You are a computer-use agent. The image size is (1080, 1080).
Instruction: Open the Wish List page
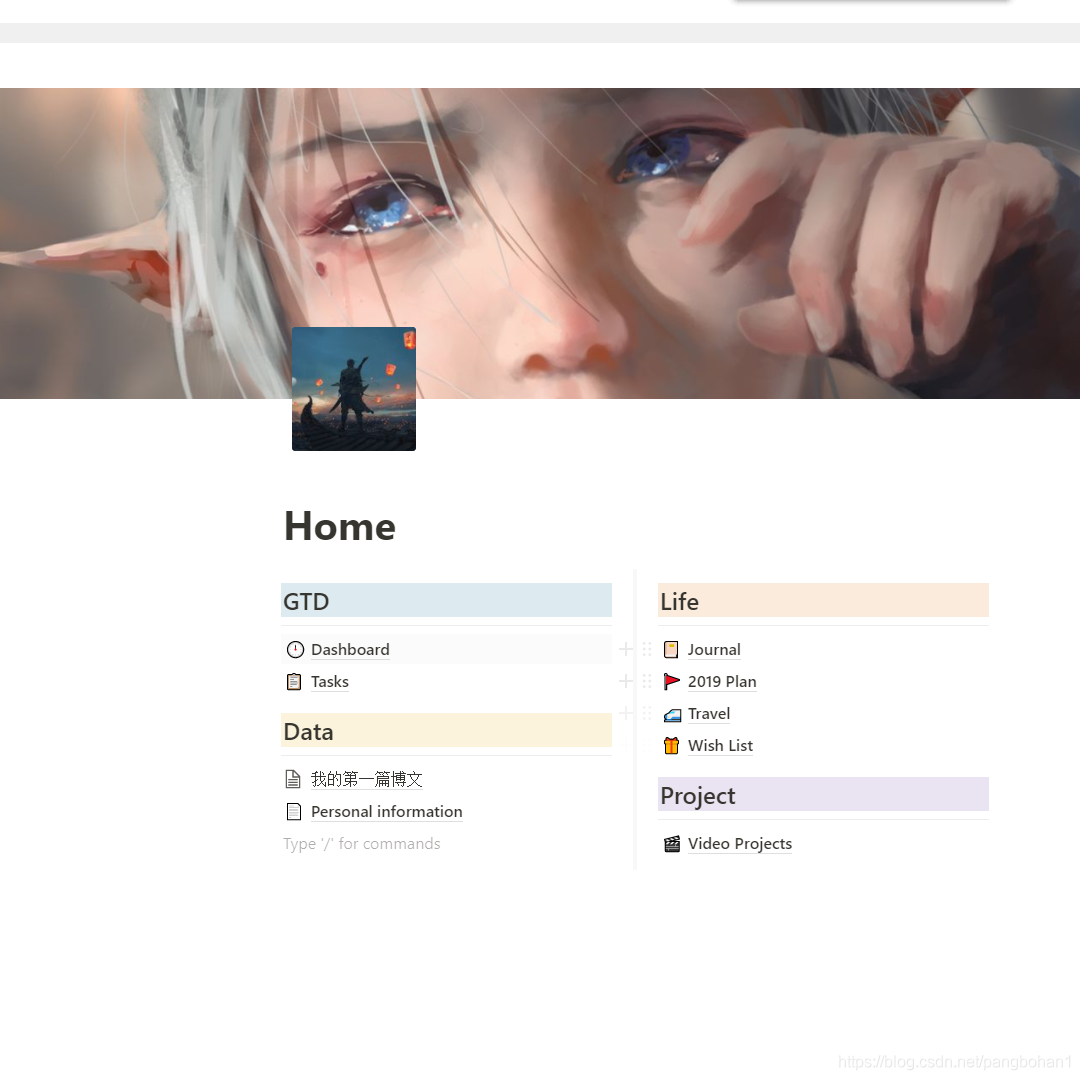pos(720,745)
